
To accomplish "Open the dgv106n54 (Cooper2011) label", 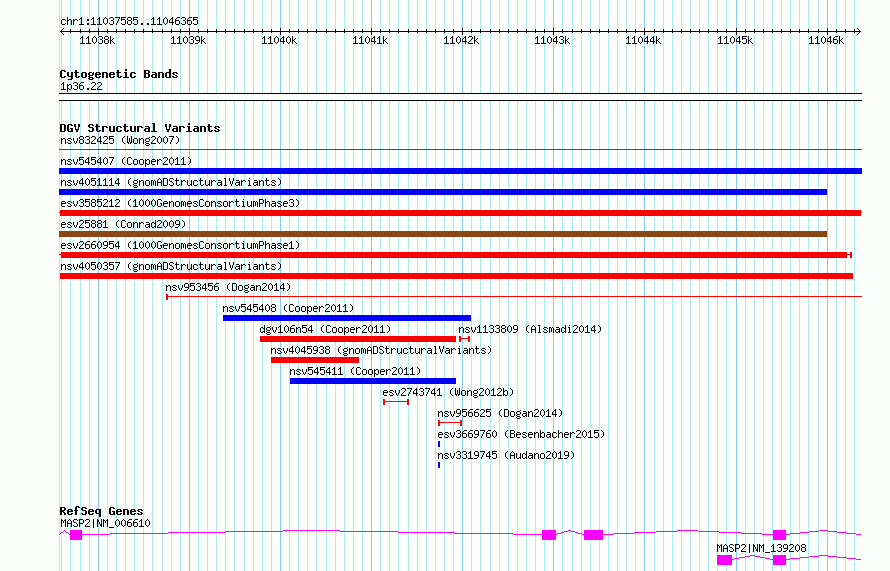I will pos(325,329).
